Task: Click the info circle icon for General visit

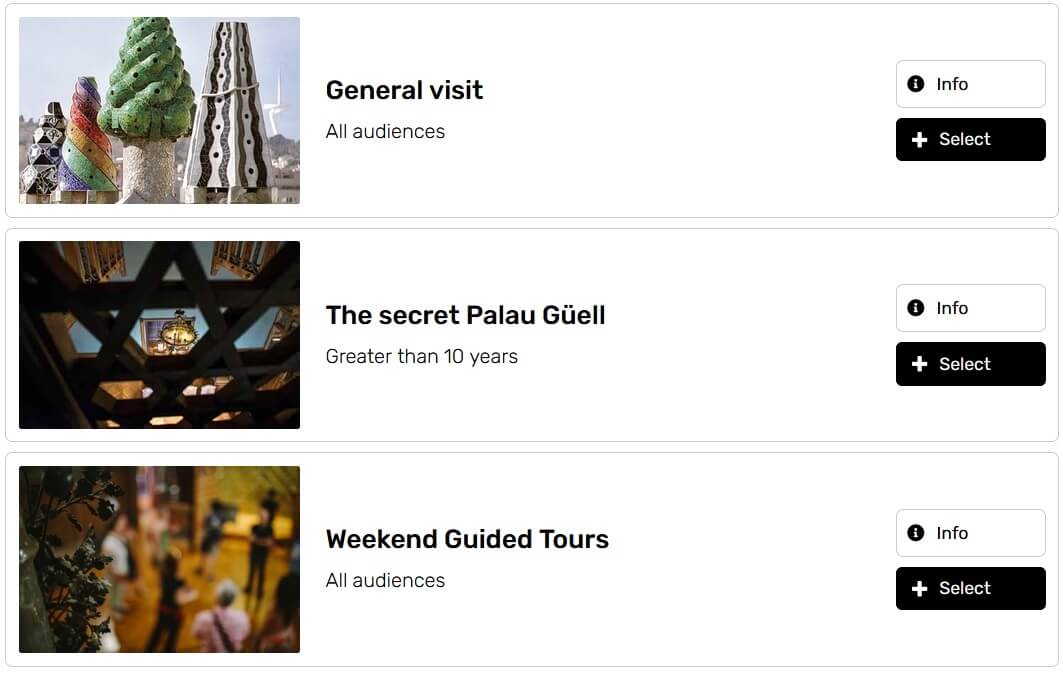Action: (x=915, y=84)
